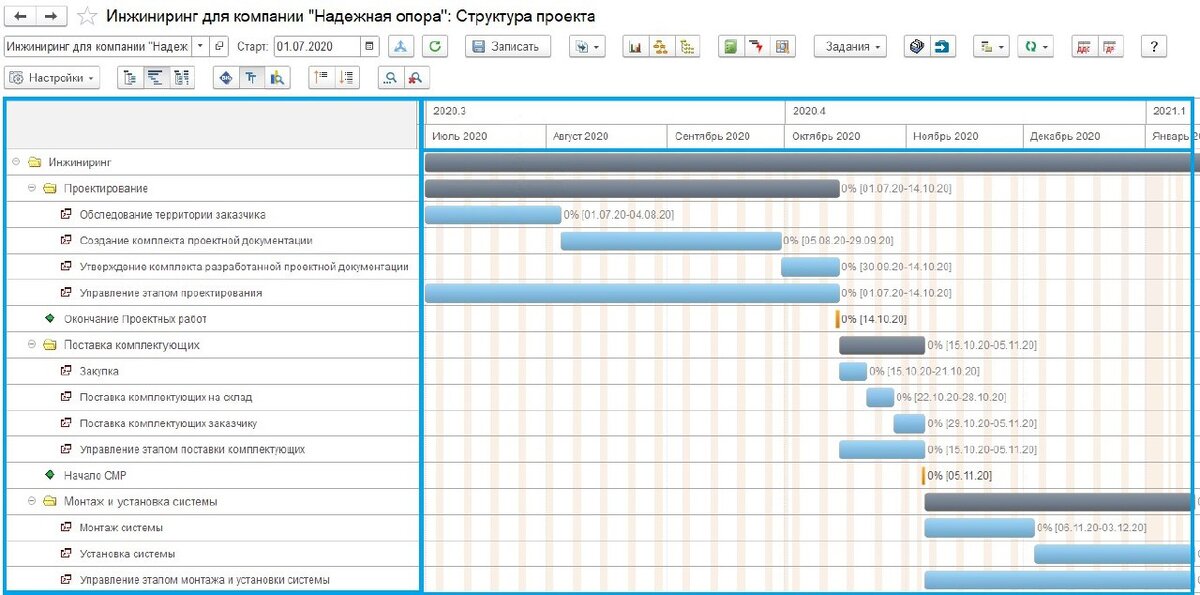The width and height of the screenshot is (1200, 595).
Task: Refresh the project structure with green arrow
Action: [x=435, y=46]
